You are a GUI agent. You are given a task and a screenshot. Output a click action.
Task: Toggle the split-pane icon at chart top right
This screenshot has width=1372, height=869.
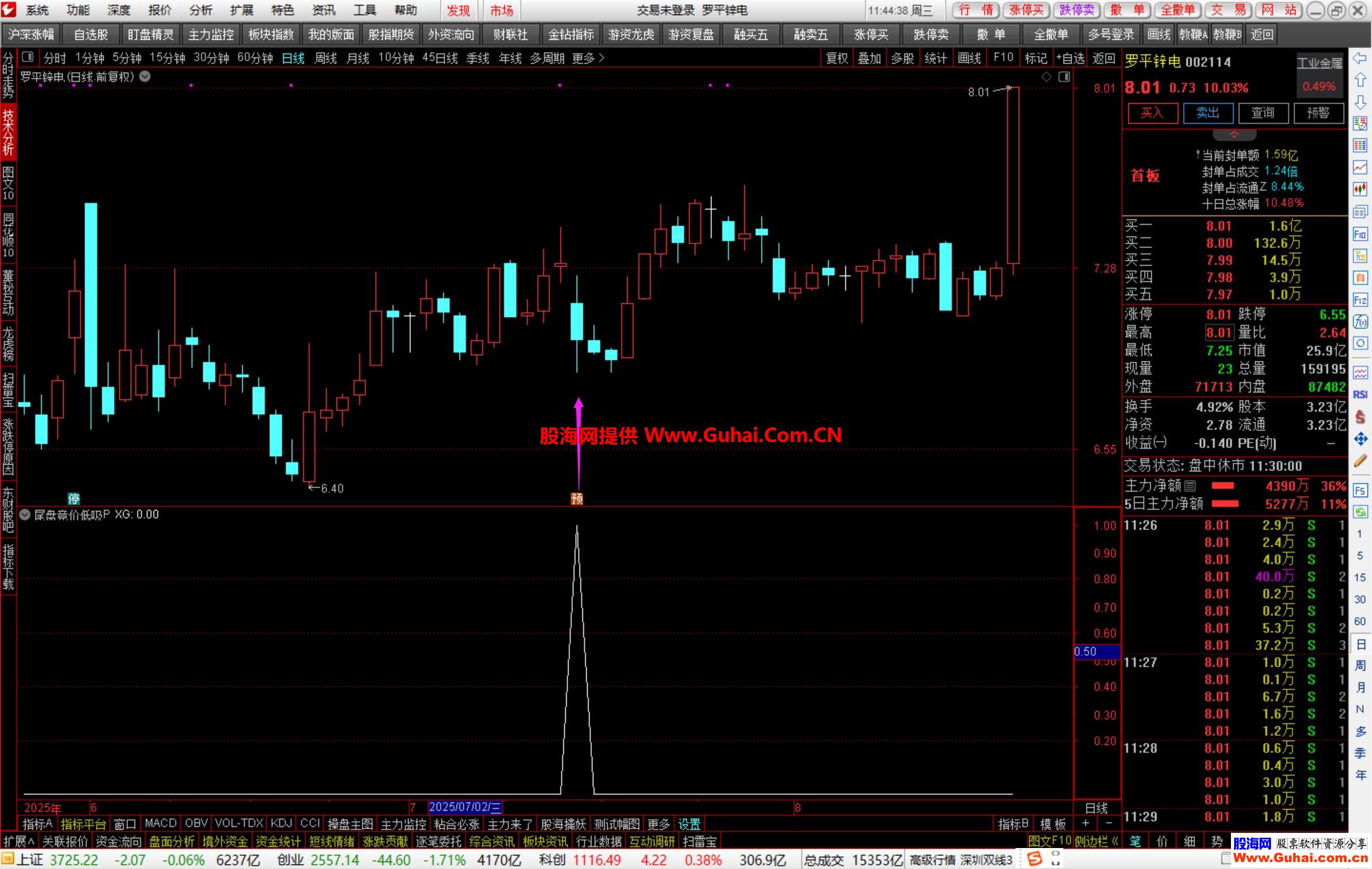coord(1064,76)
